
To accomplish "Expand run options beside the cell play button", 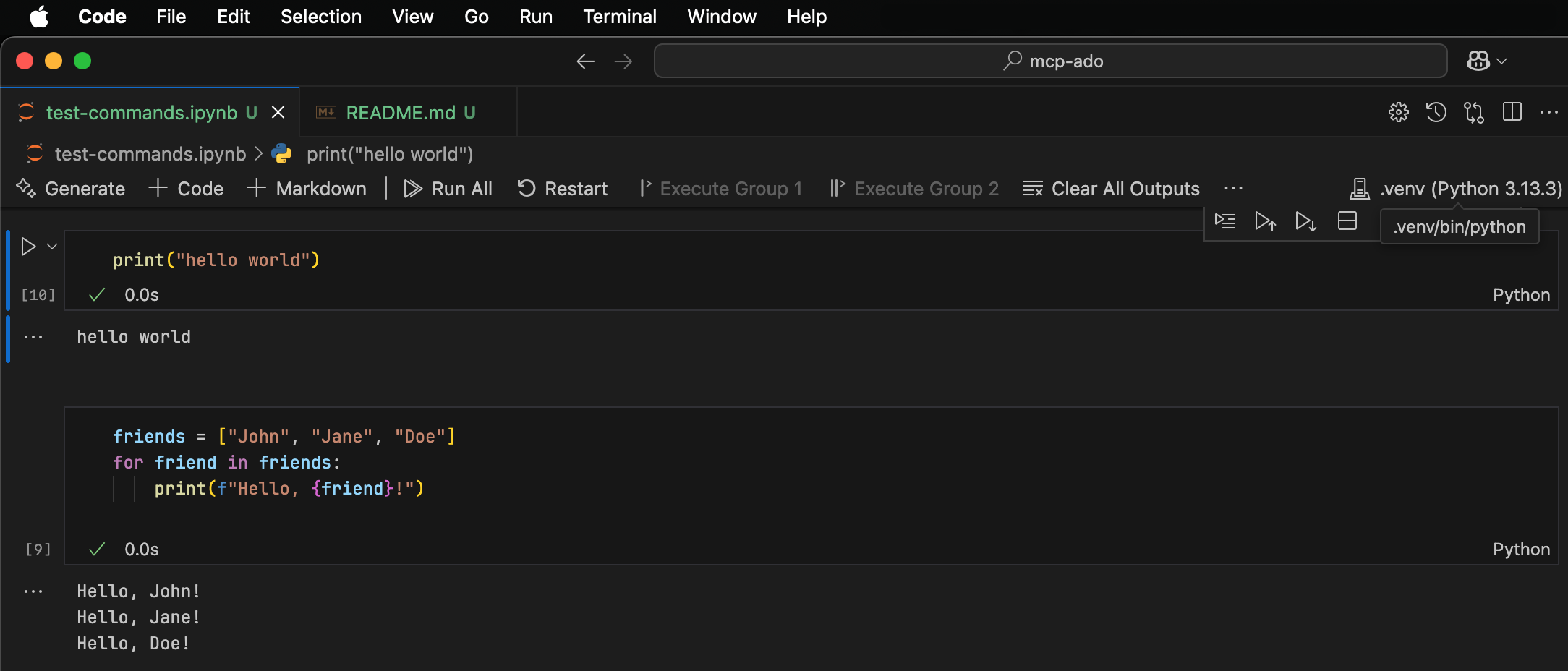I will [x=51, y=246].
